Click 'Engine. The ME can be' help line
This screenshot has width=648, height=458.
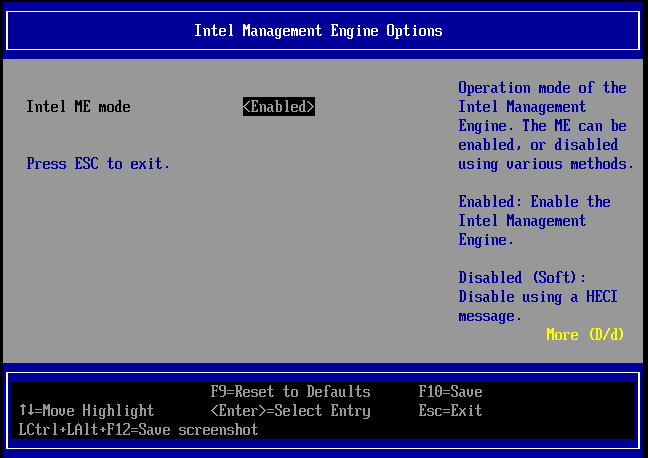542,126
